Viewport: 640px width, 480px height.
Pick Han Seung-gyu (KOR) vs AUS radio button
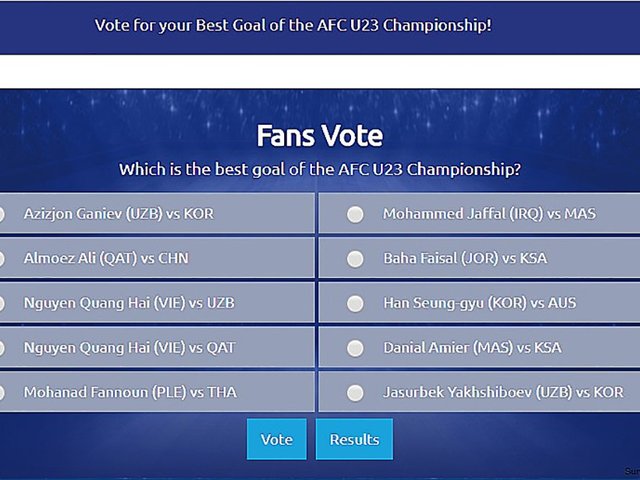pyautogui.click(x=355, y=303)
